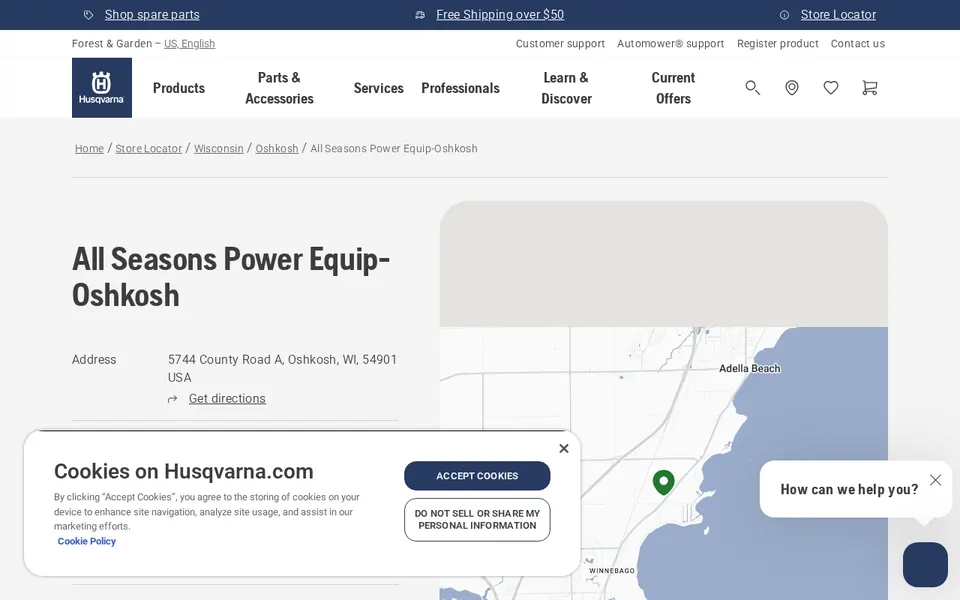
Task: Click the info icon beside Store Locator
Action: (x=784, y=15)
